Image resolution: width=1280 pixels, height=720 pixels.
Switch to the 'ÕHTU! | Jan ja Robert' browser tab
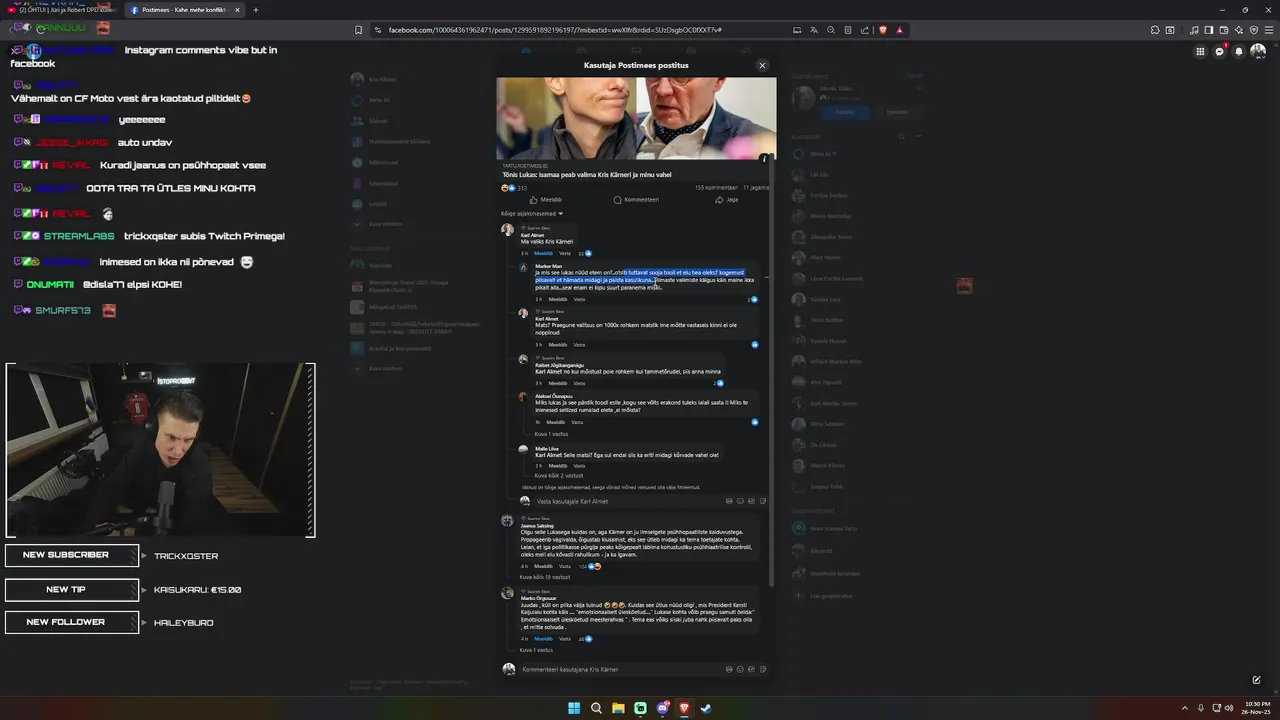(61, 10)
